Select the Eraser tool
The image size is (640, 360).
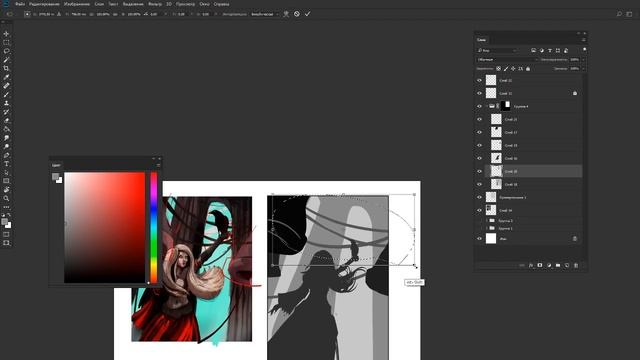[x=6, y=120]
